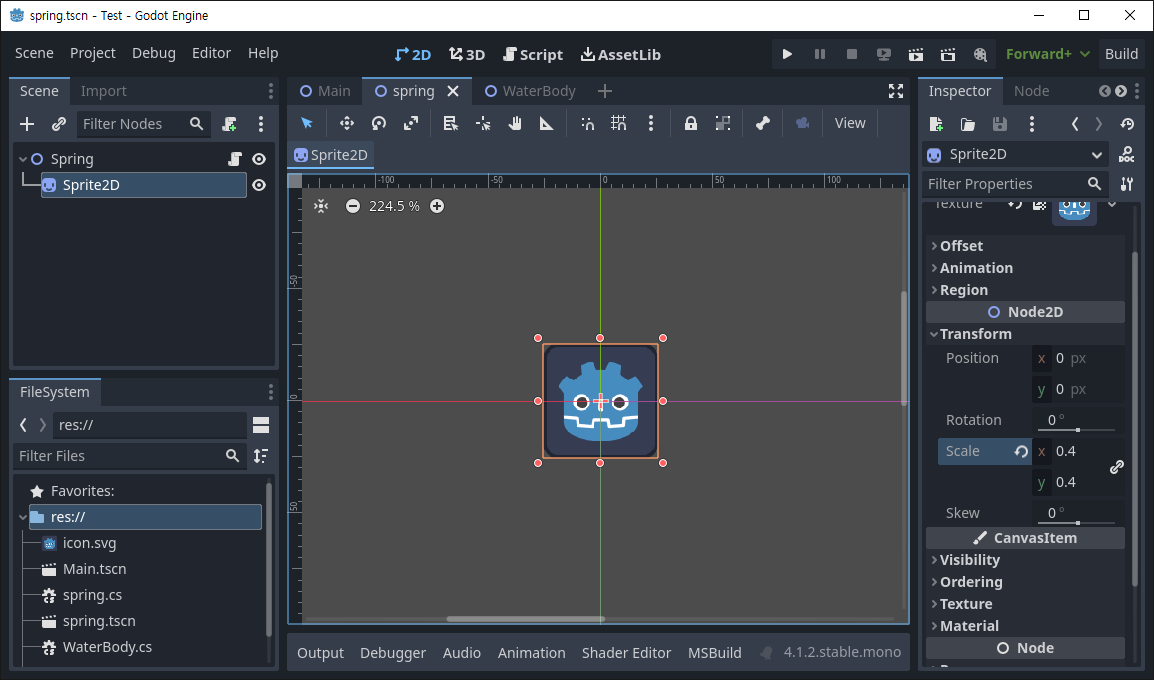This screenshot has width=1154, height=680.
Task: Center the viewport view icon
Action: (321, 206)
